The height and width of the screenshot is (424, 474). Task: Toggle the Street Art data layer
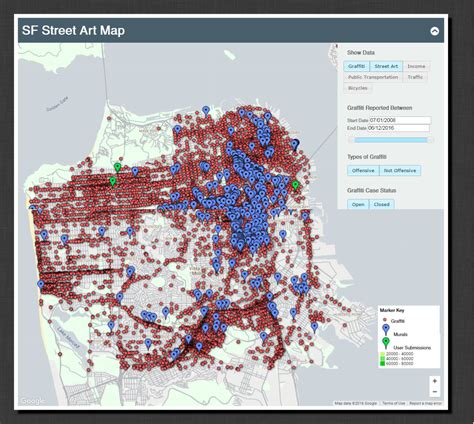coord(386,66)
